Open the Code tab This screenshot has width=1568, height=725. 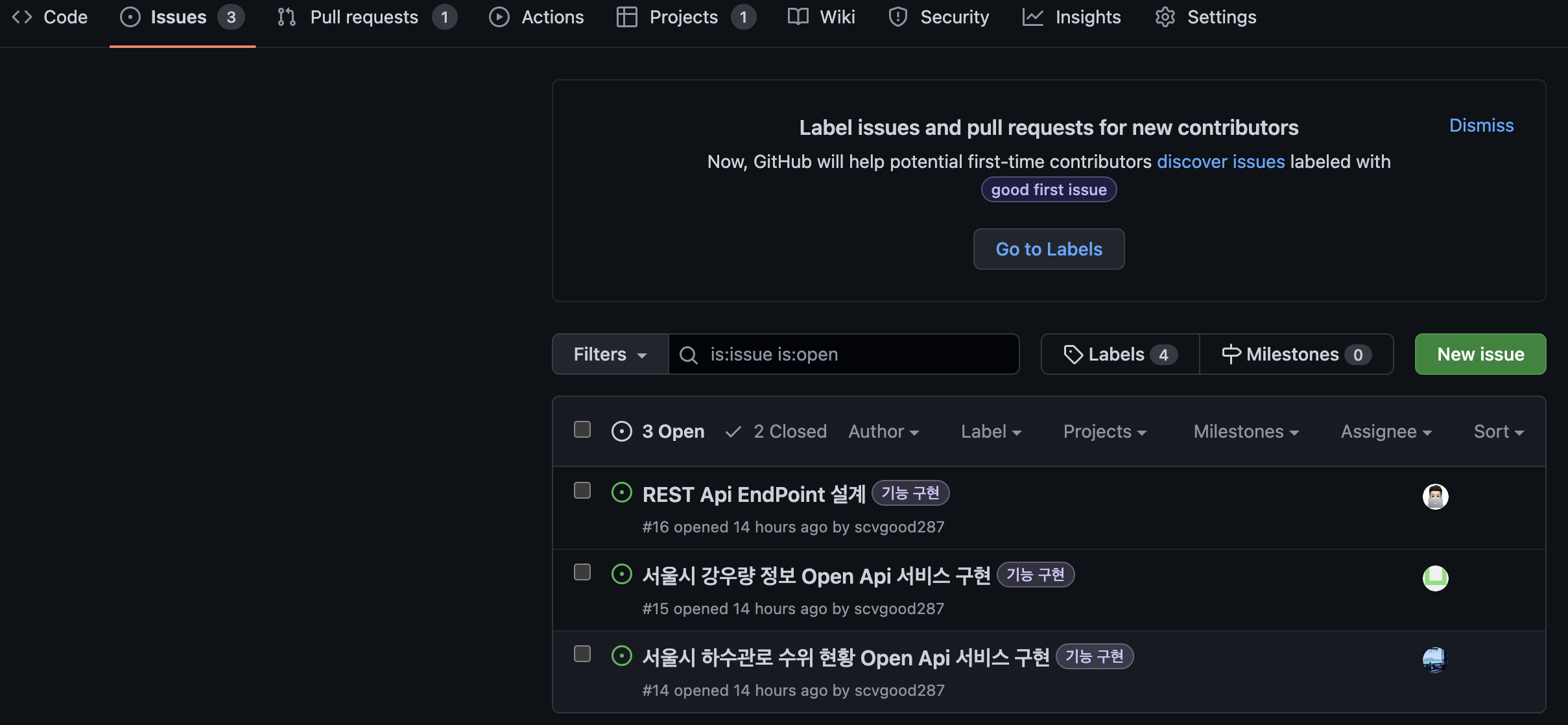coord(50,17)
